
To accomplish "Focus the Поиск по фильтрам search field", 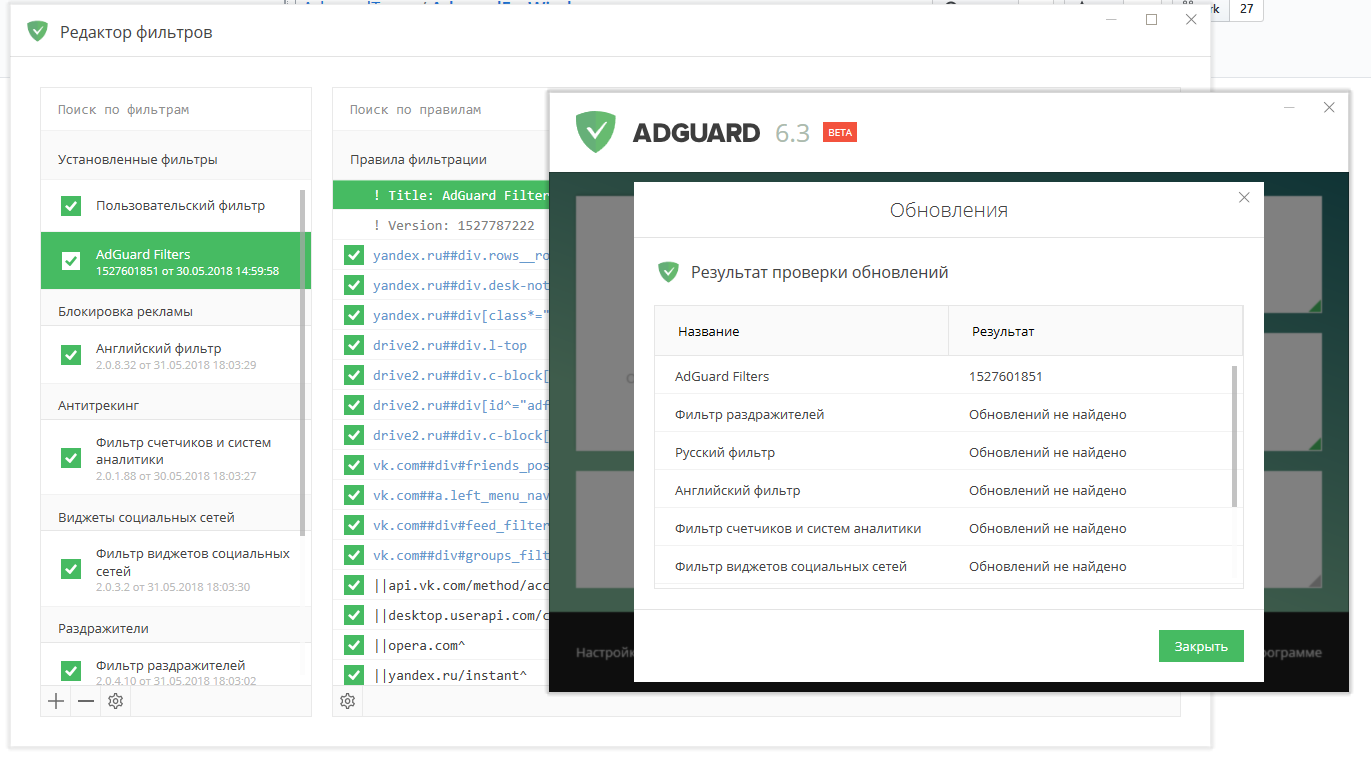I will coord(176,110).
